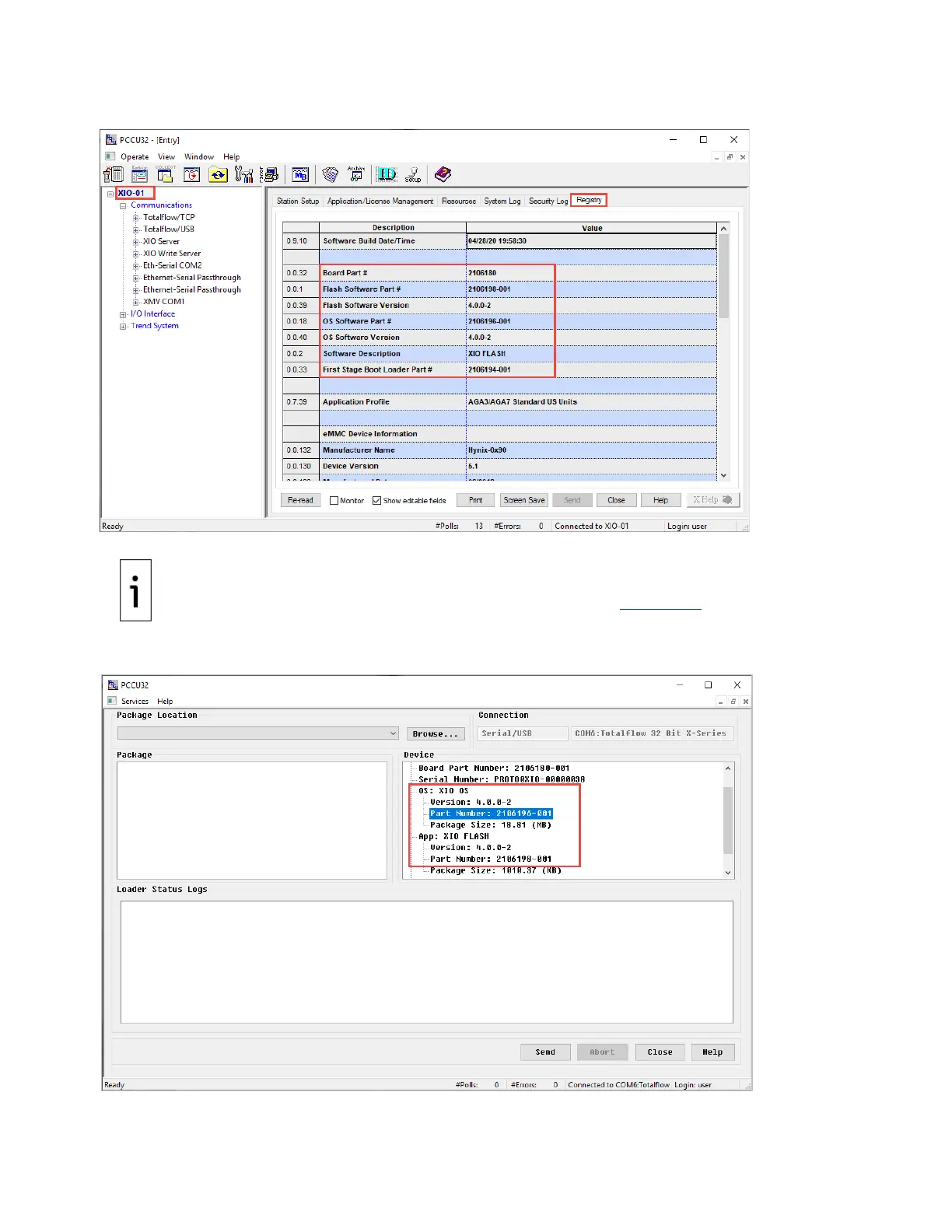
Task: Select the XIO Write Server tree item
Action: tap(172, 254)
